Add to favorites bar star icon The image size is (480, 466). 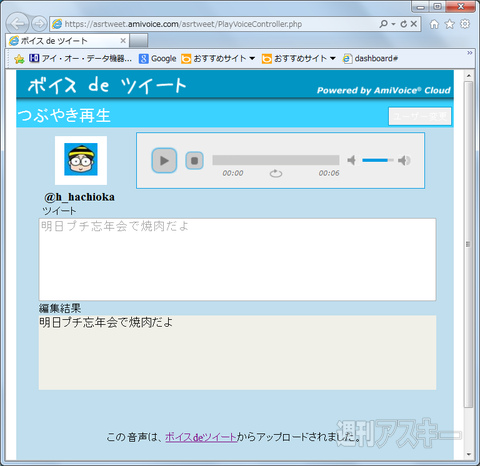coord(19,59)
